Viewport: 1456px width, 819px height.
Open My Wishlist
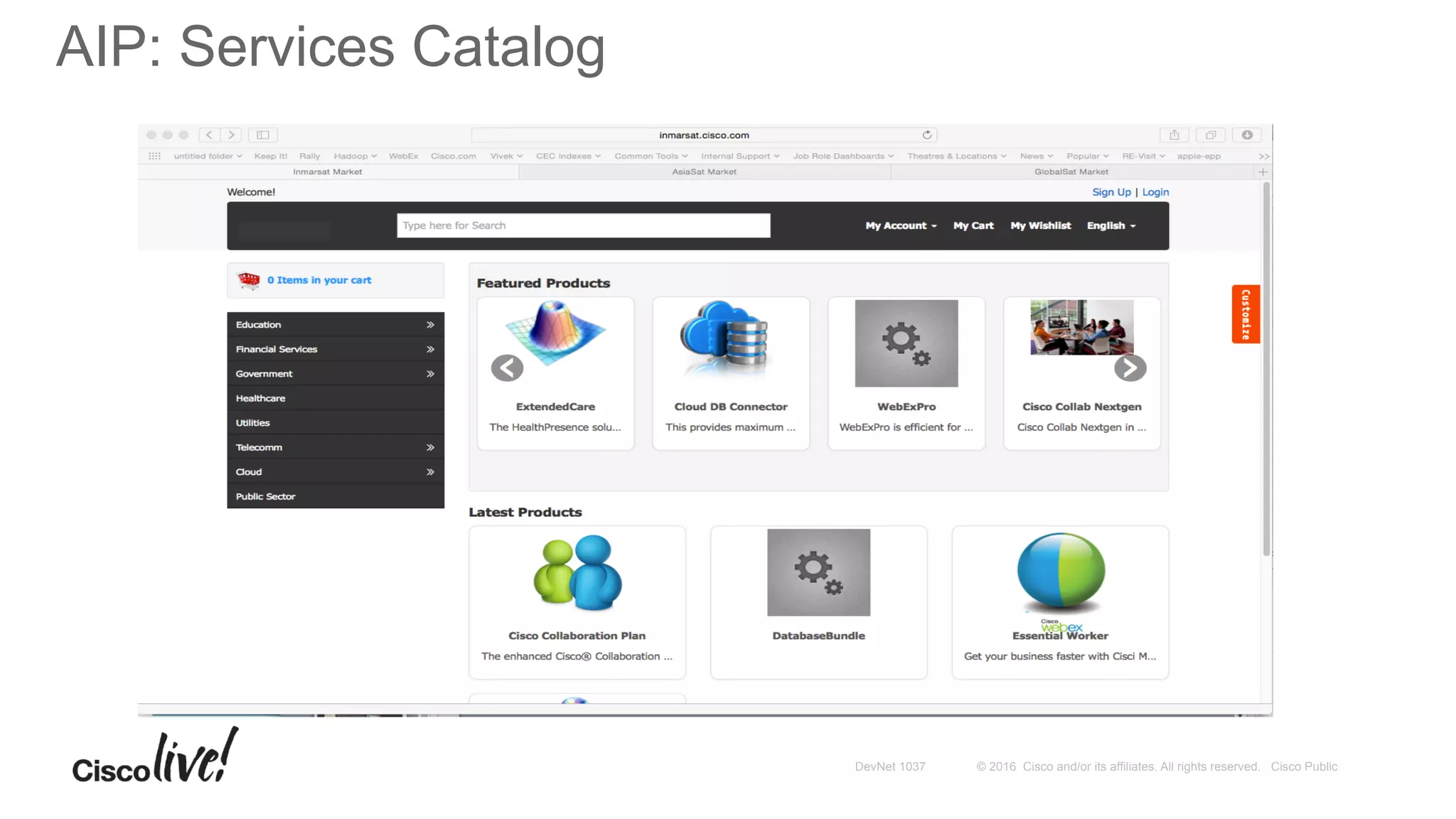[1041, 225]
